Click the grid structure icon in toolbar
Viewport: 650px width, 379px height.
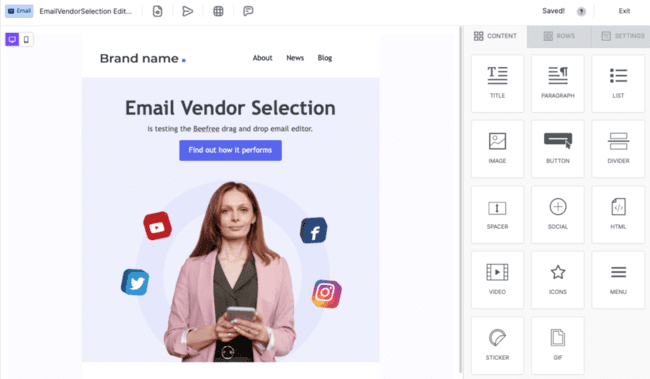tap(218, 11)
